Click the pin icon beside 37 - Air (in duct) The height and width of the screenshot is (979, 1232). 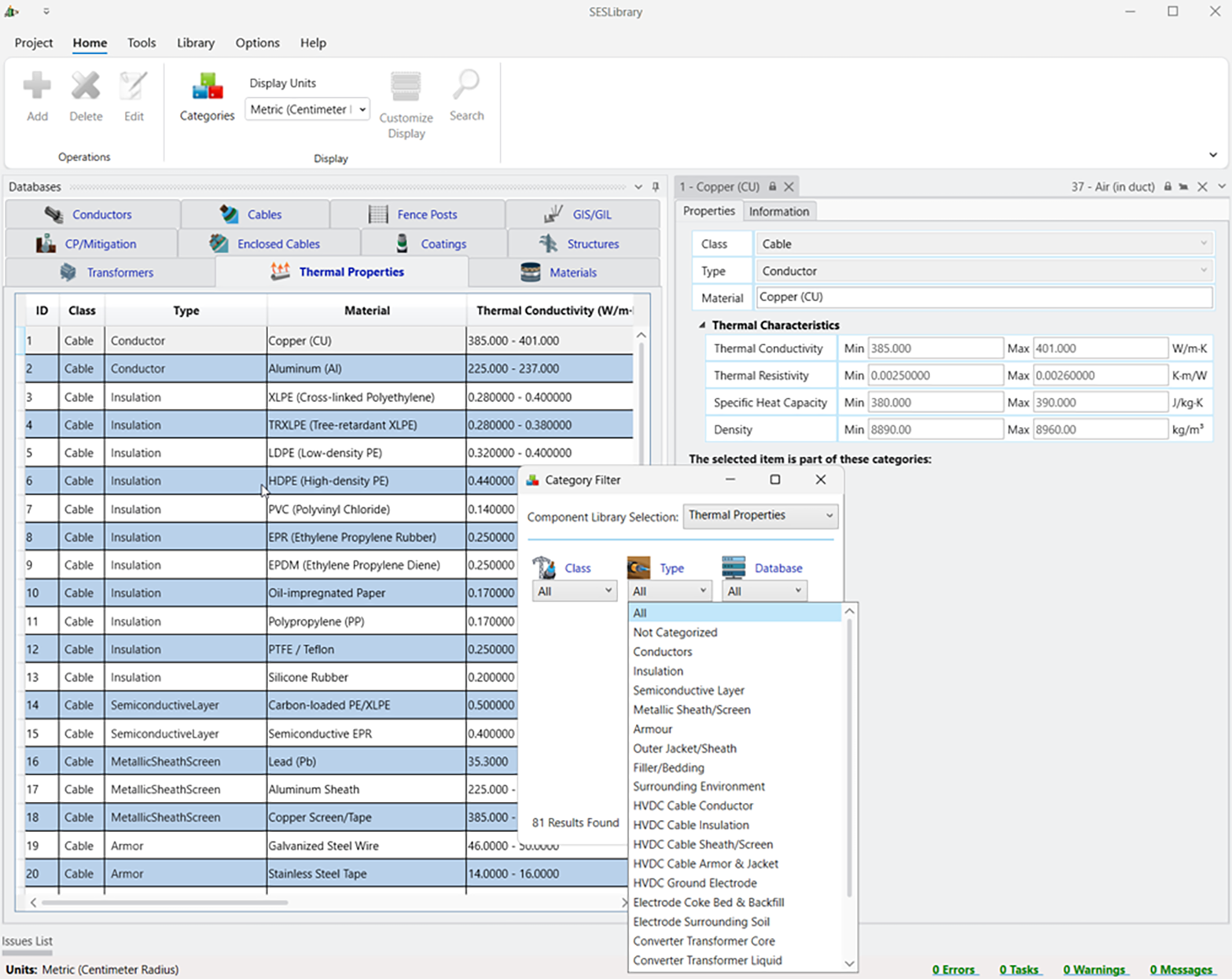[x=1183, y=186]
